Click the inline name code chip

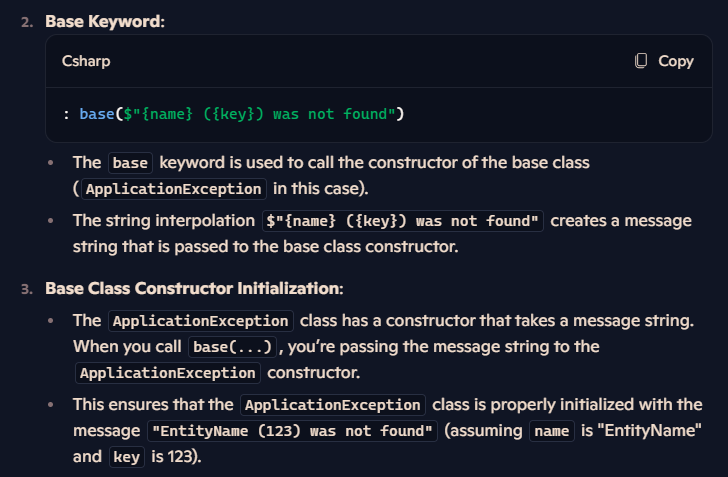pyautogui.click(x=552, y=431)
